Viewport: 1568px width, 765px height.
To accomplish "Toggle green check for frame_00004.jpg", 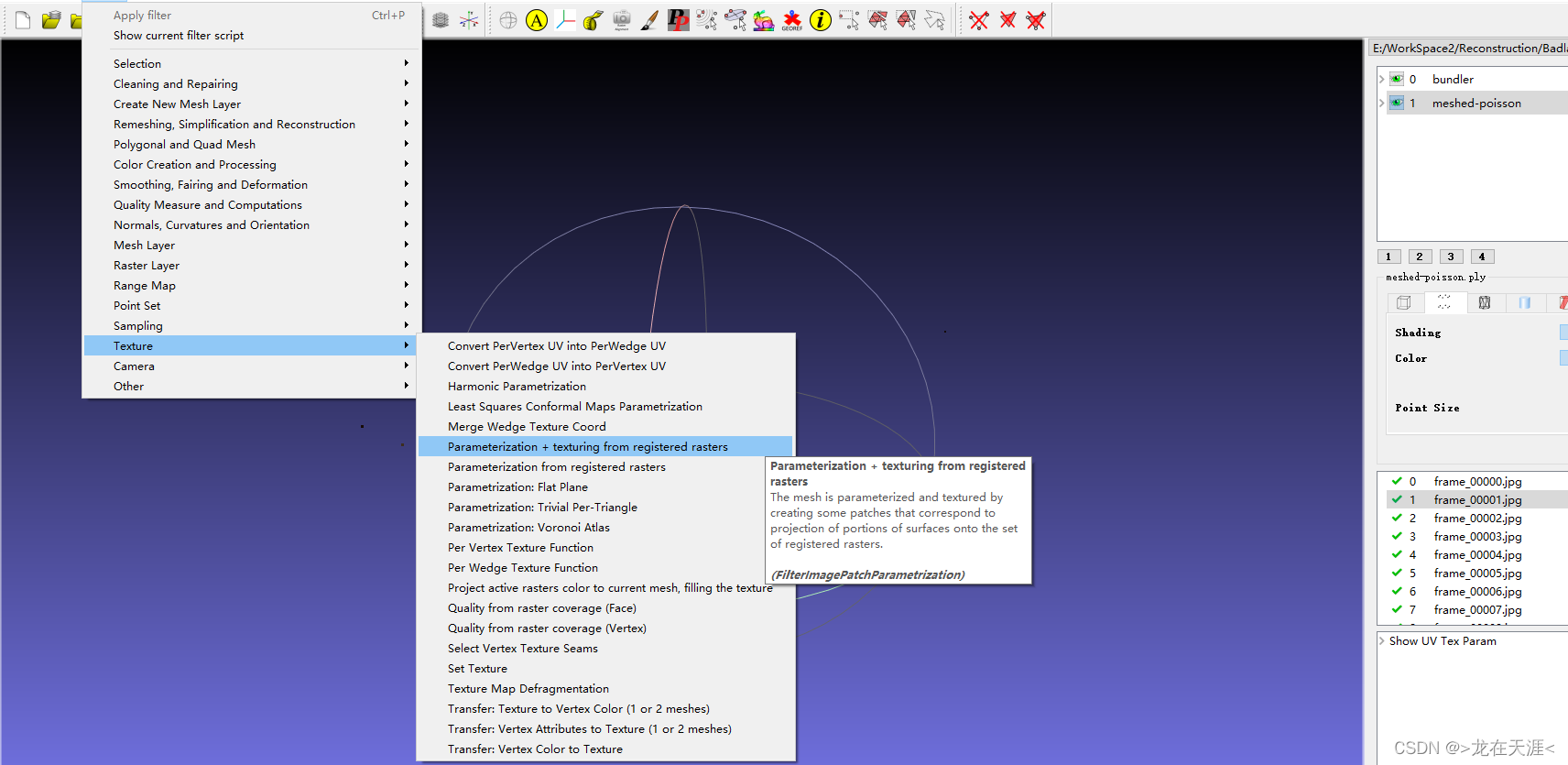I will pyautogui.click(x=1397, y=554).
